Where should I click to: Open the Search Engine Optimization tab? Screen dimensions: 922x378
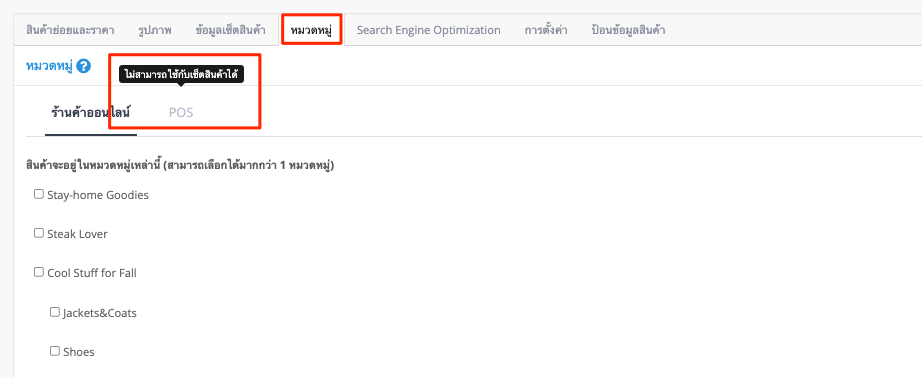429,30
